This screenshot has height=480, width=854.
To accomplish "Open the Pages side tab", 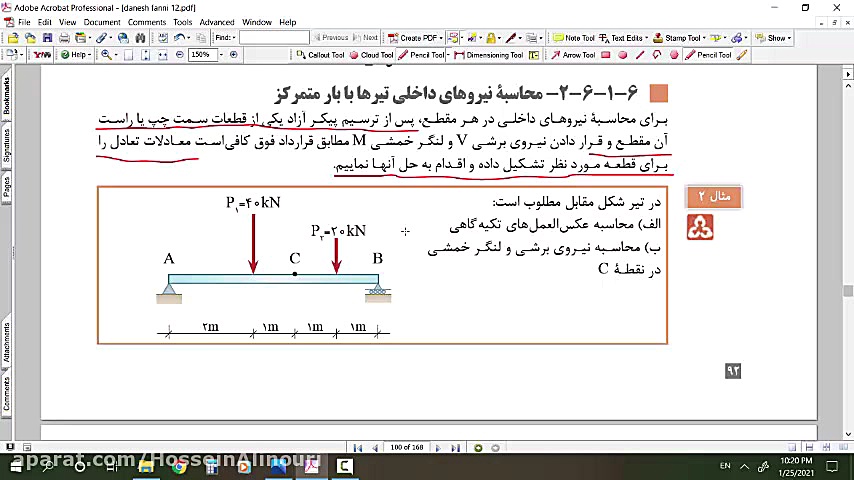I will (6, 188).
